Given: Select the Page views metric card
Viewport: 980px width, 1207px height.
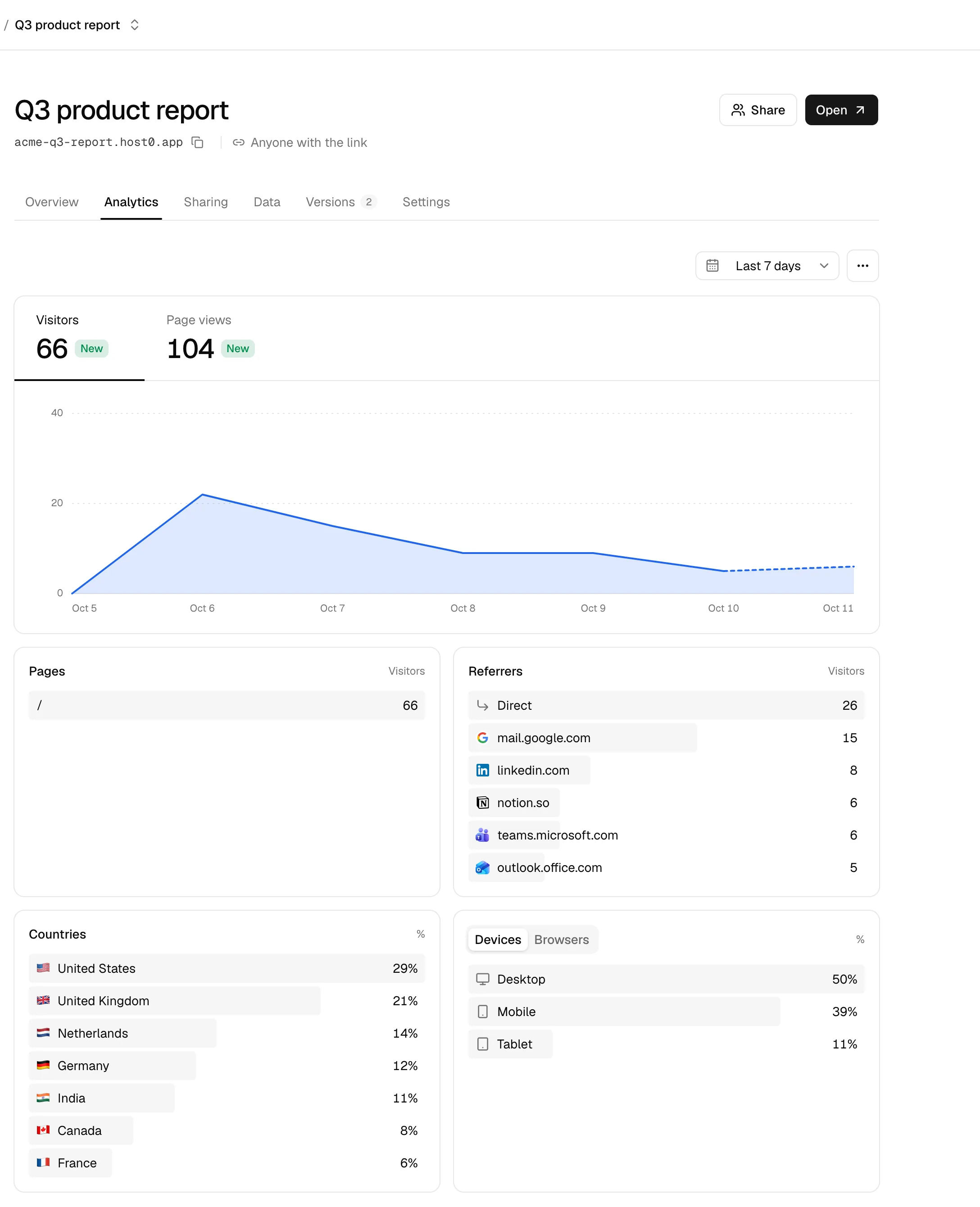Looking at the screenshot, I should pos(211,338).
